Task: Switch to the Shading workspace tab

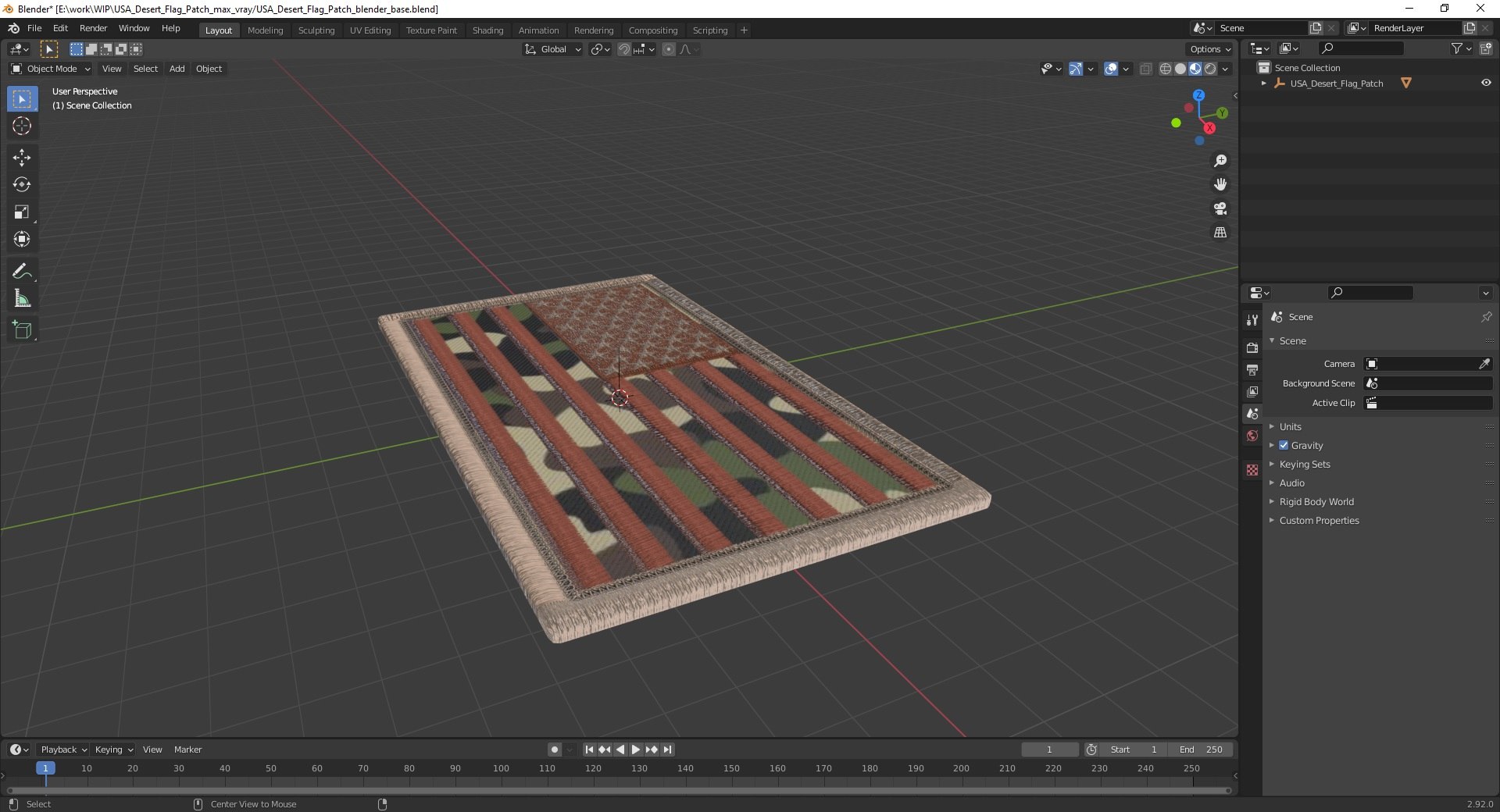Action: [x=487, y=30]
